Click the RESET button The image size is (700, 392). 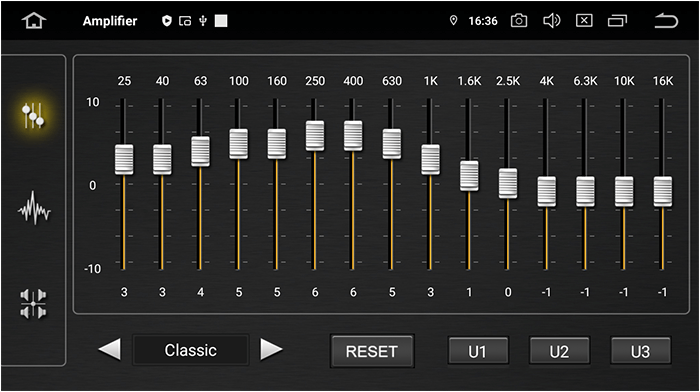[372, 351]
